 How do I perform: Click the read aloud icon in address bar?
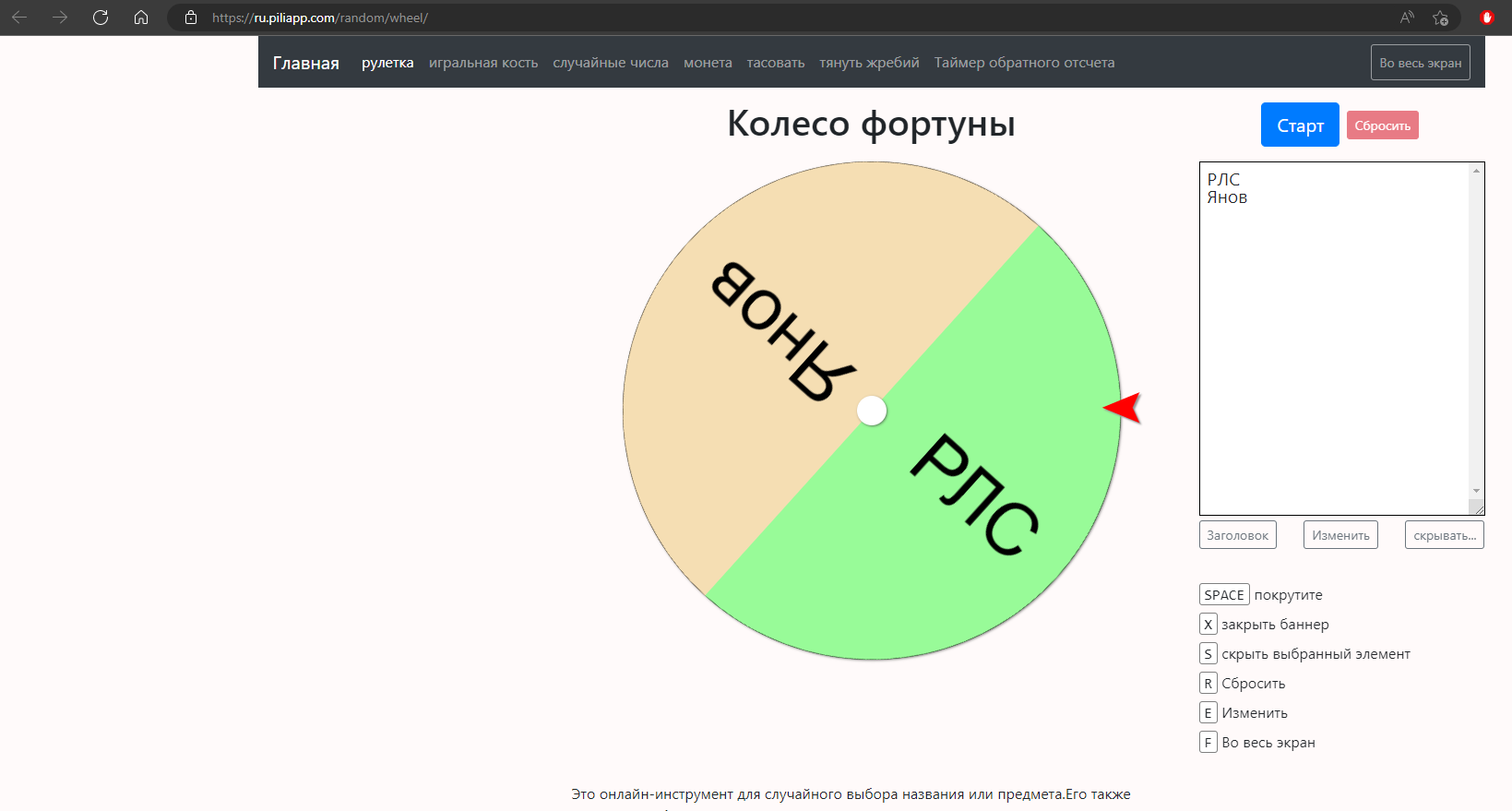(1407, 18)
